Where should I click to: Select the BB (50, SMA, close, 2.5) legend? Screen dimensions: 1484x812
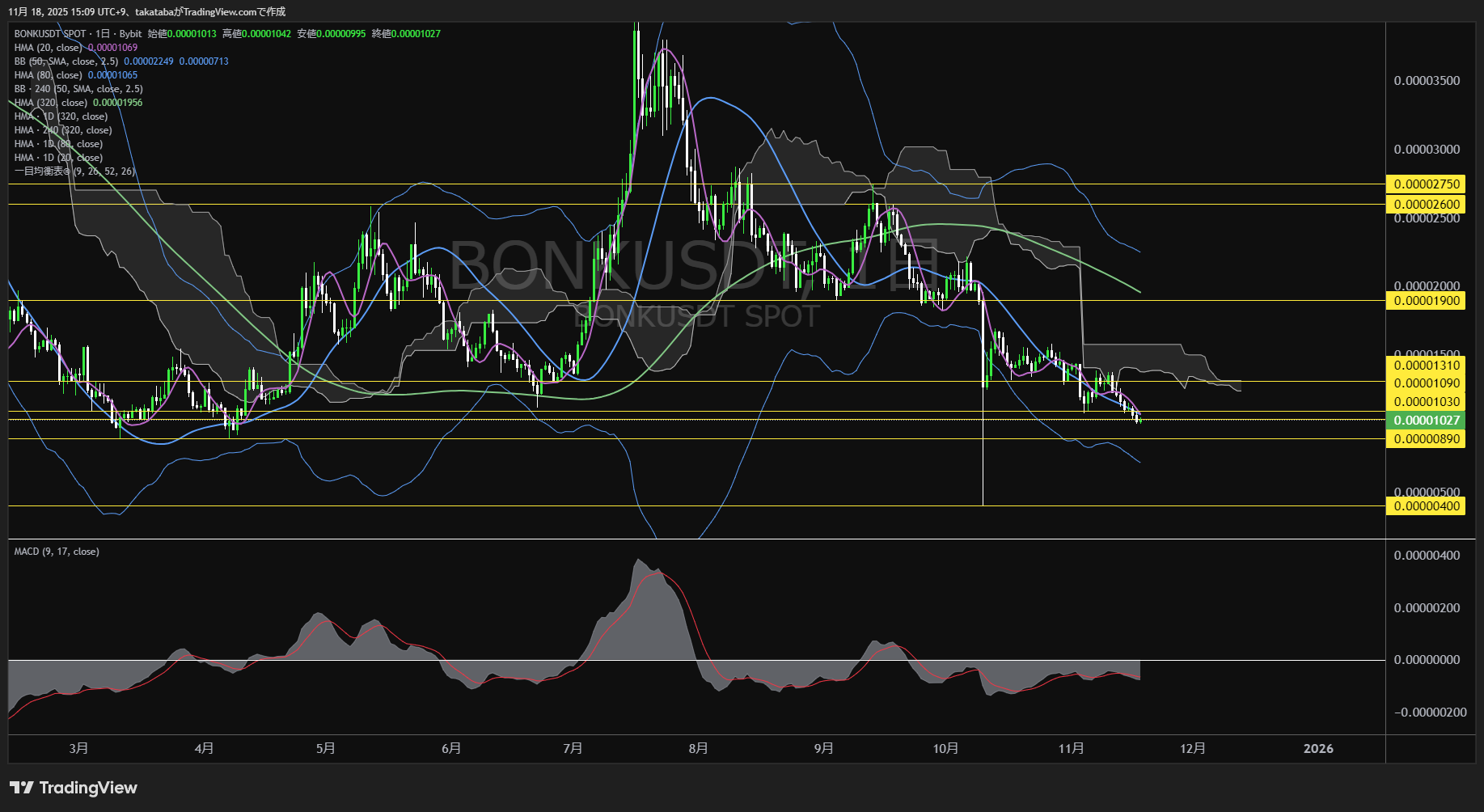(x=66, y=61)
